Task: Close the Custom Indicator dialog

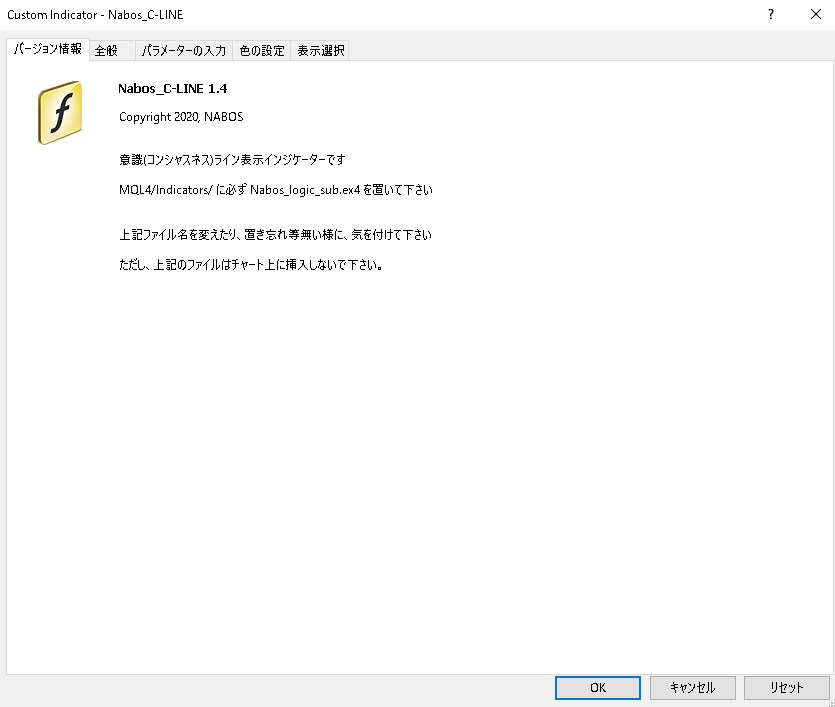Action: pyautogui.click(x=815, y=14)
